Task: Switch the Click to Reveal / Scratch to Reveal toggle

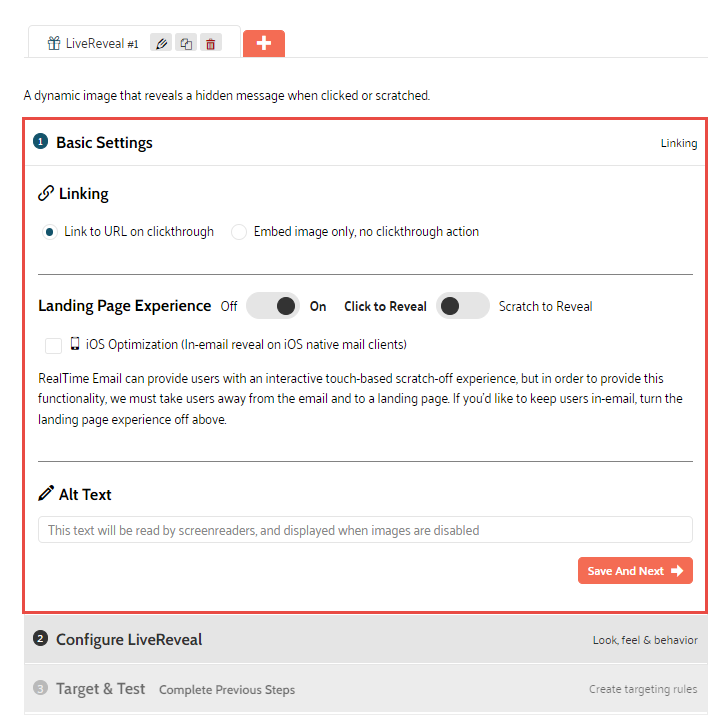Action: (x=462, y=306)
